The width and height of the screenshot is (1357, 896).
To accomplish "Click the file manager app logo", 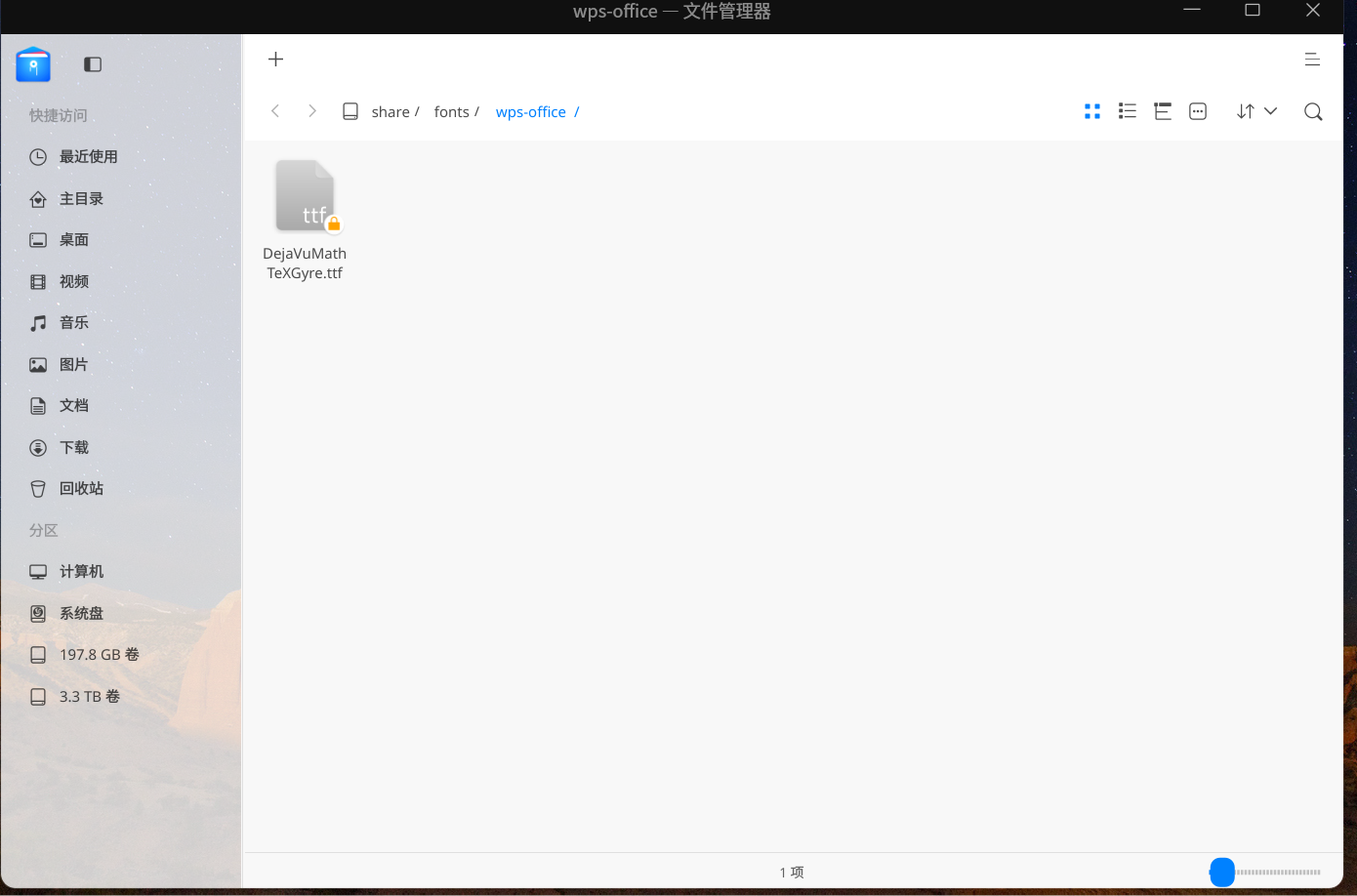I will click(x=33, y=64).
